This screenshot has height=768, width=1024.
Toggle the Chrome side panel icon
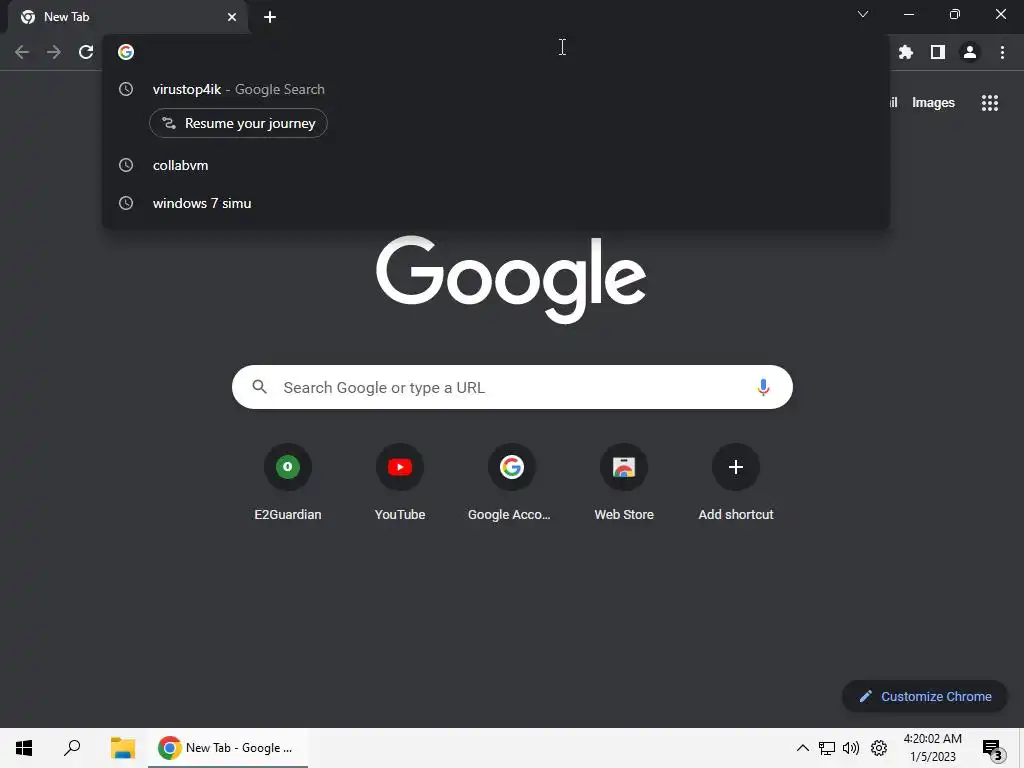click(x=938, y=52)
